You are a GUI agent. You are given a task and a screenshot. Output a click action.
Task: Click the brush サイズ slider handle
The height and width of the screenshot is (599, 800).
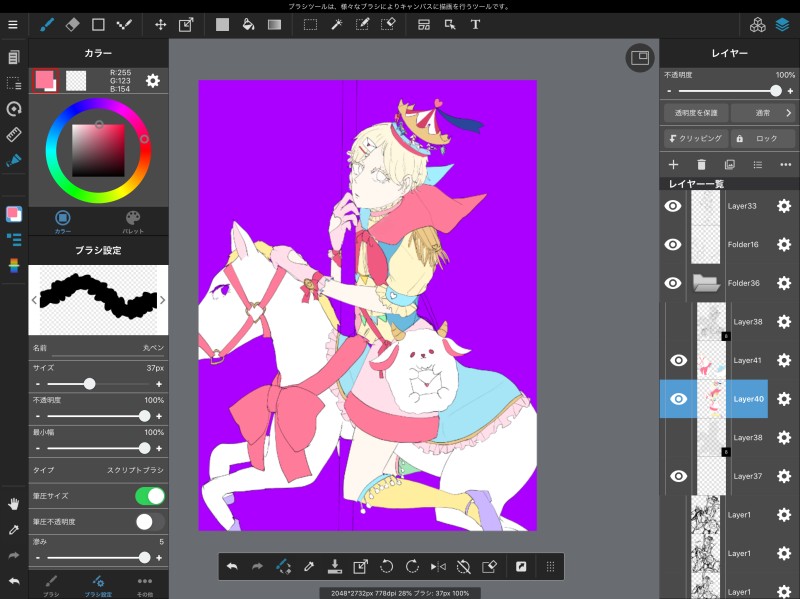tap(89, 384)
